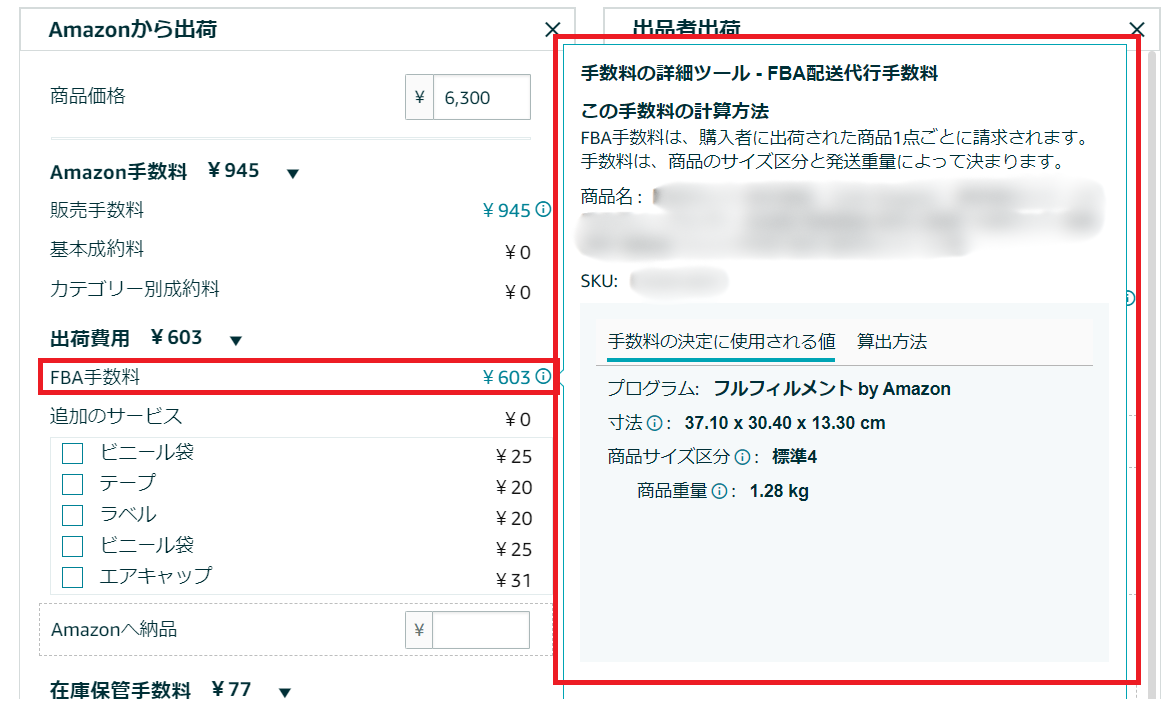Select program name フルフィルメント by Amazon
Image resolution: width=1171 pixels, height=708 pixels.
[832, 388]
